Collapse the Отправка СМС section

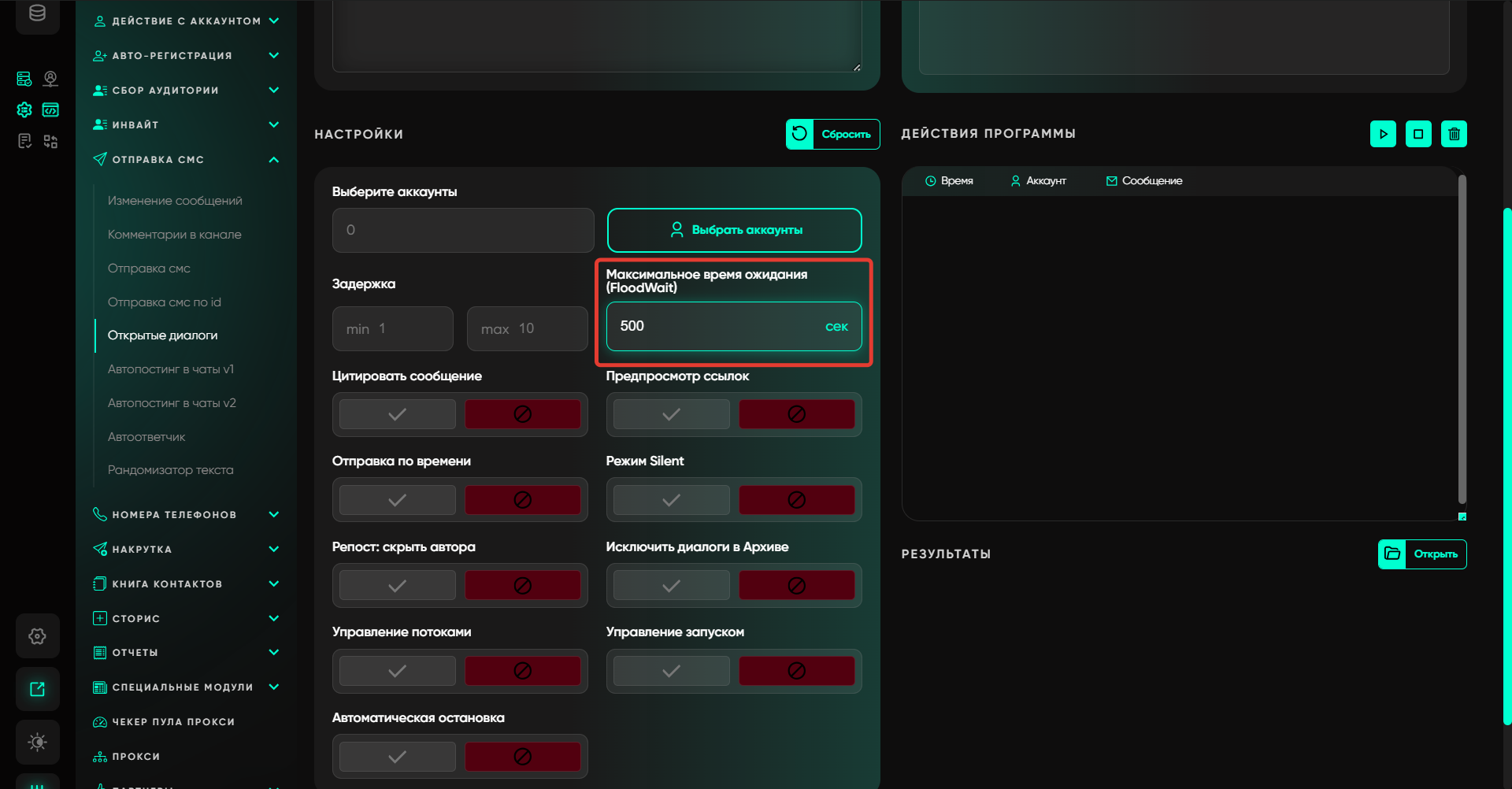(x=273, y=160)
